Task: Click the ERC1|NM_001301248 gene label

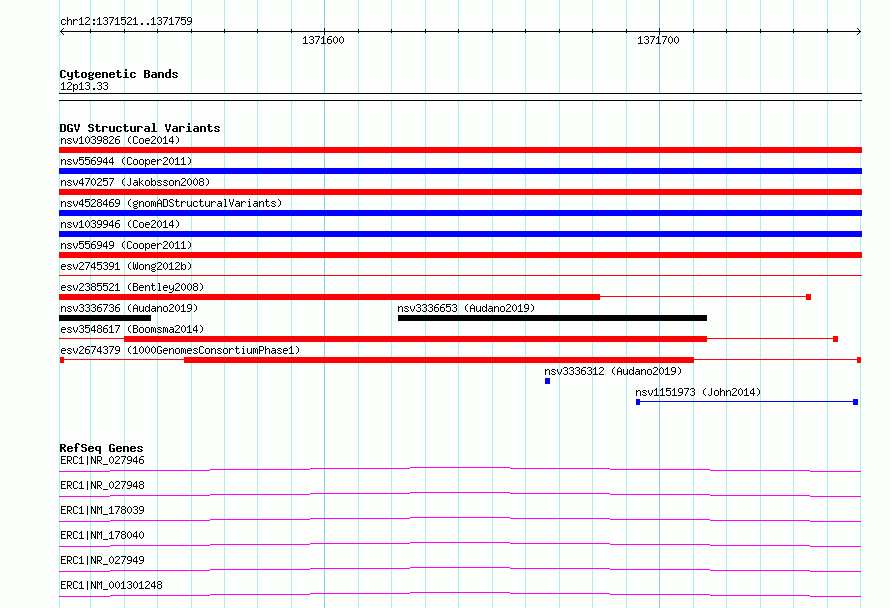Action: coord(111,585)
